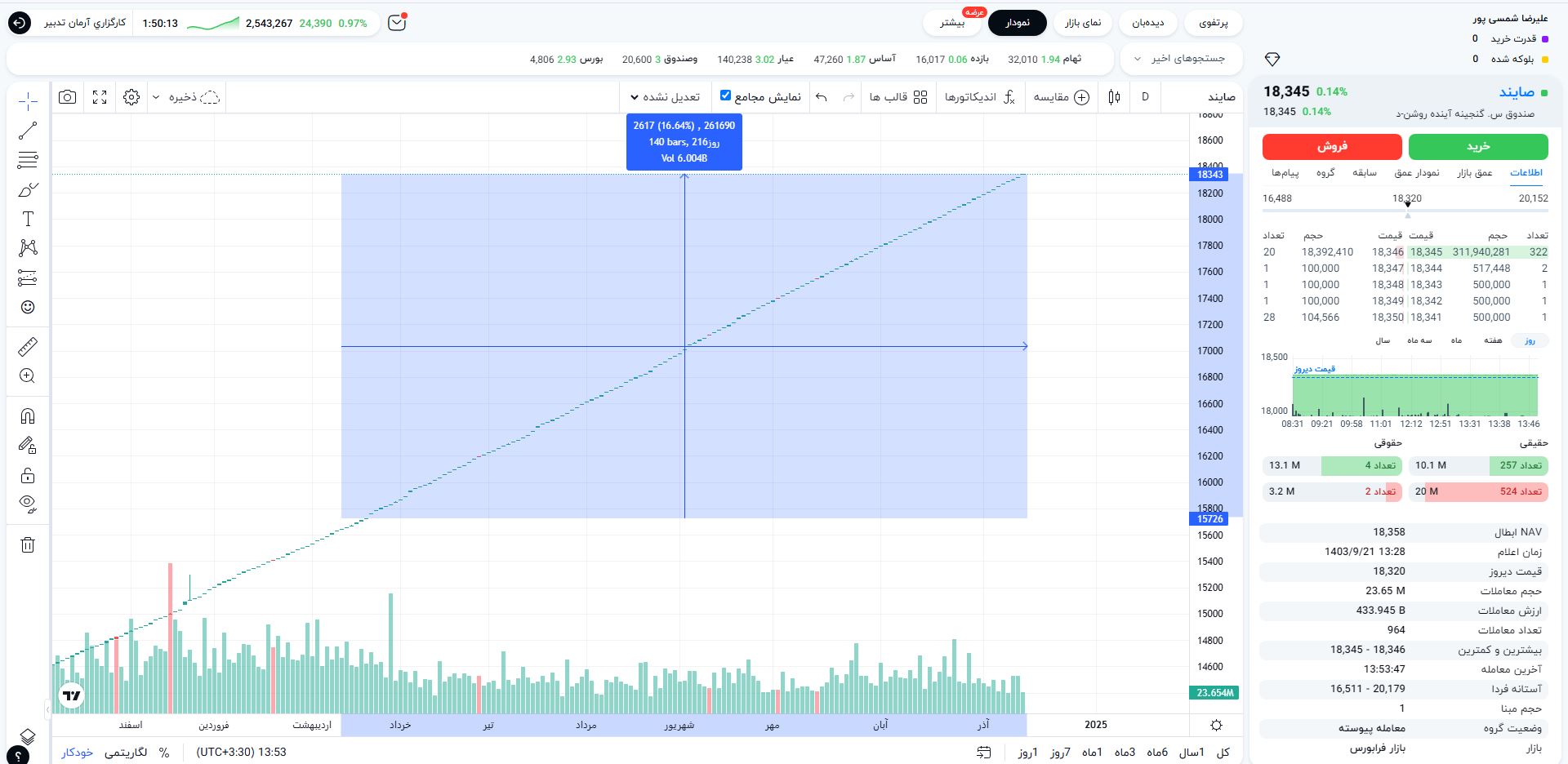This screenshot has height=764, width=1568.
Task: Switch to the دیده‌بان tab
Action: pyautogui.click(x=1147, y=23)
